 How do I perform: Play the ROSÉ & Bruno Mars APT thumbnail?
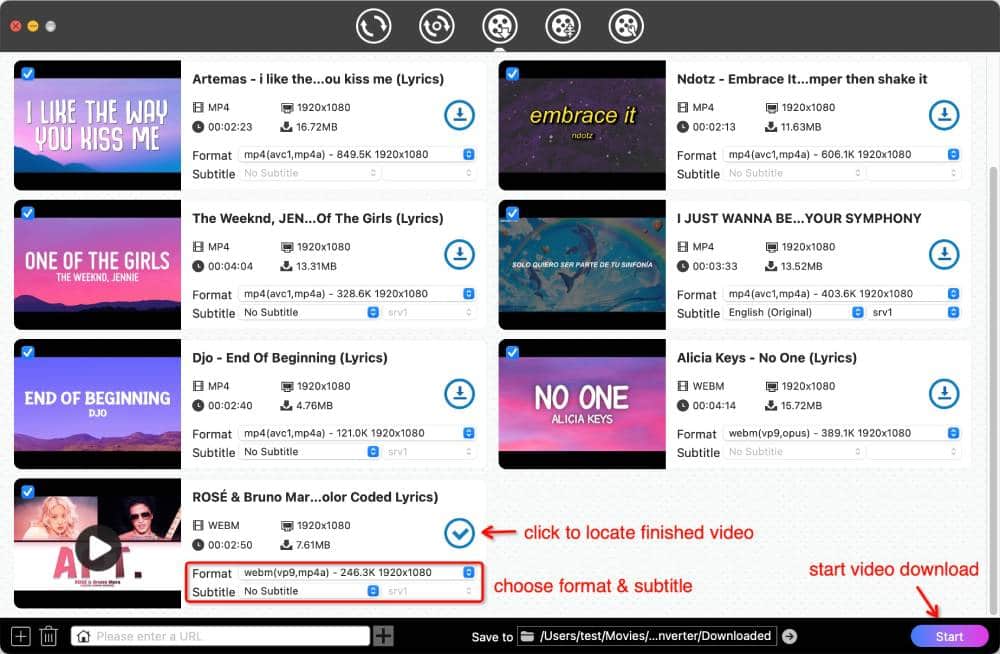[x=98, y=549]
